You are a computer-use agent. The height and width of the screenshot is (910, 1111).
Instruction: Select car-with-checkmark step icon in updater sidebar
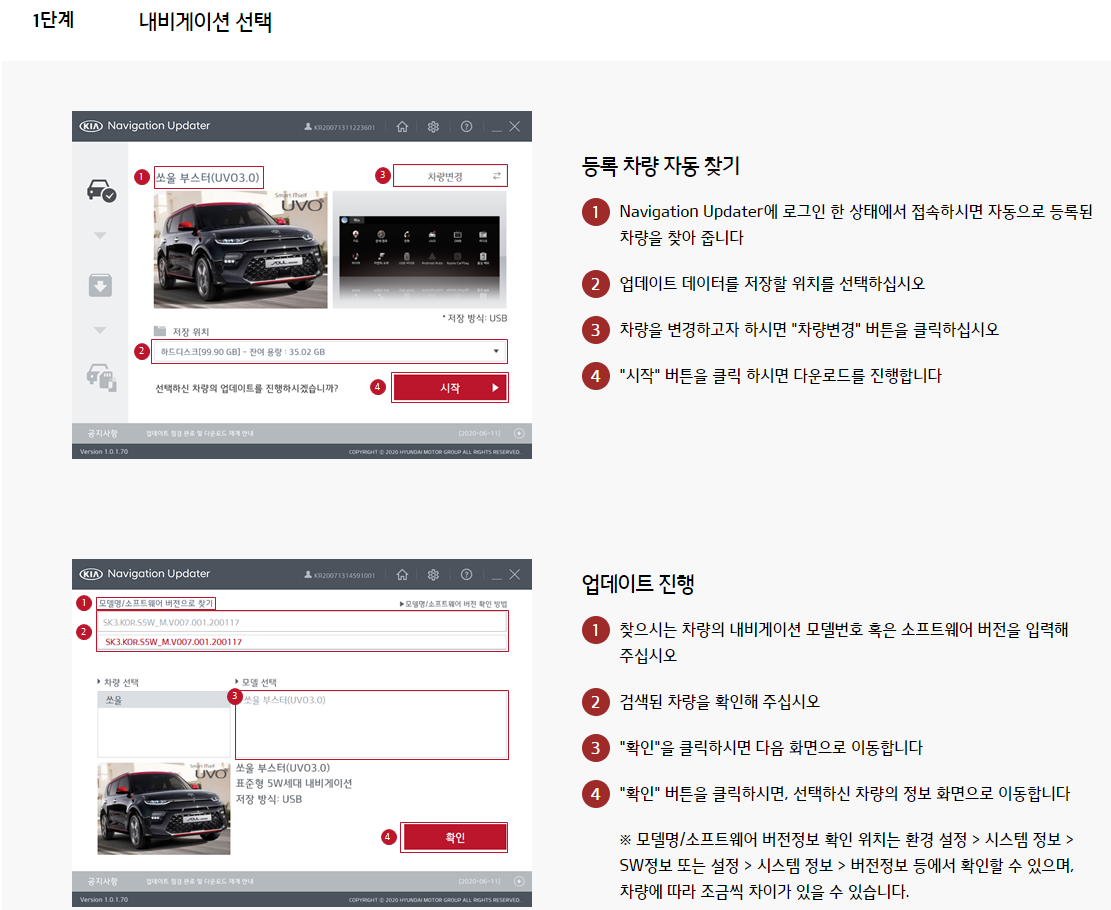pos(101,190)
